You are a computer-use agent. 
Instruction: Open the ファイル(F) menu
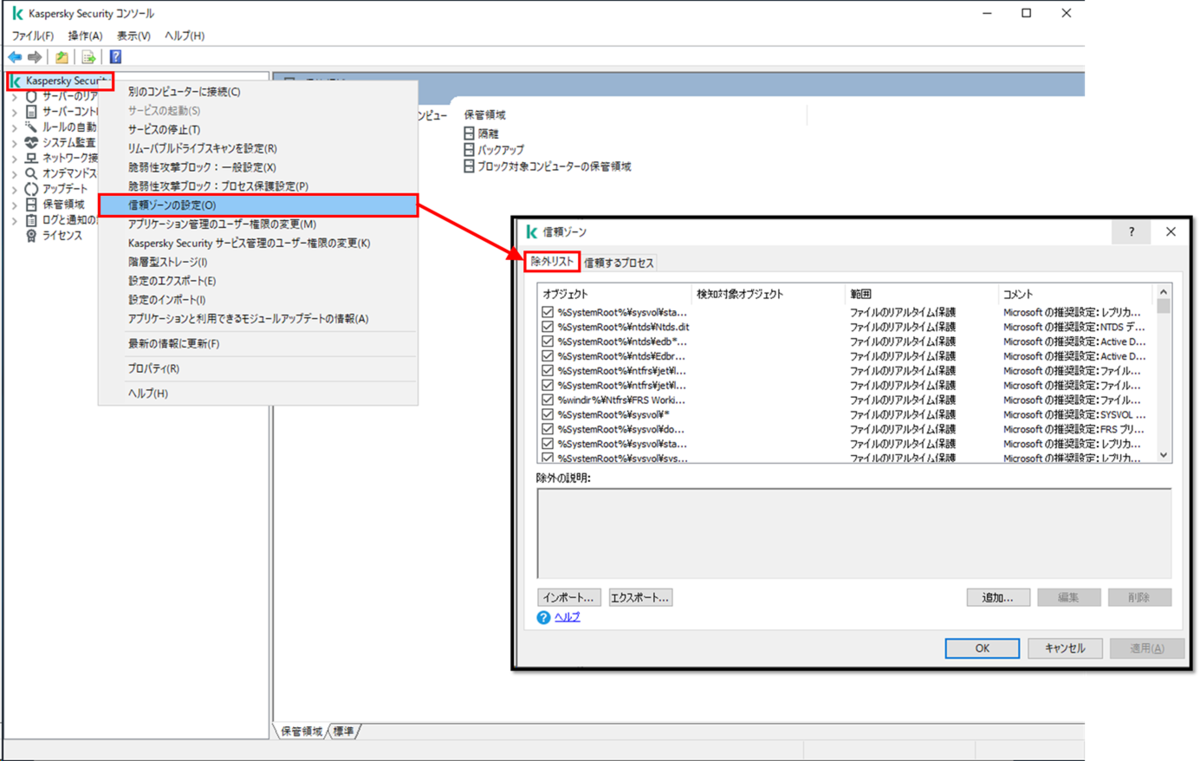[33, 36]
